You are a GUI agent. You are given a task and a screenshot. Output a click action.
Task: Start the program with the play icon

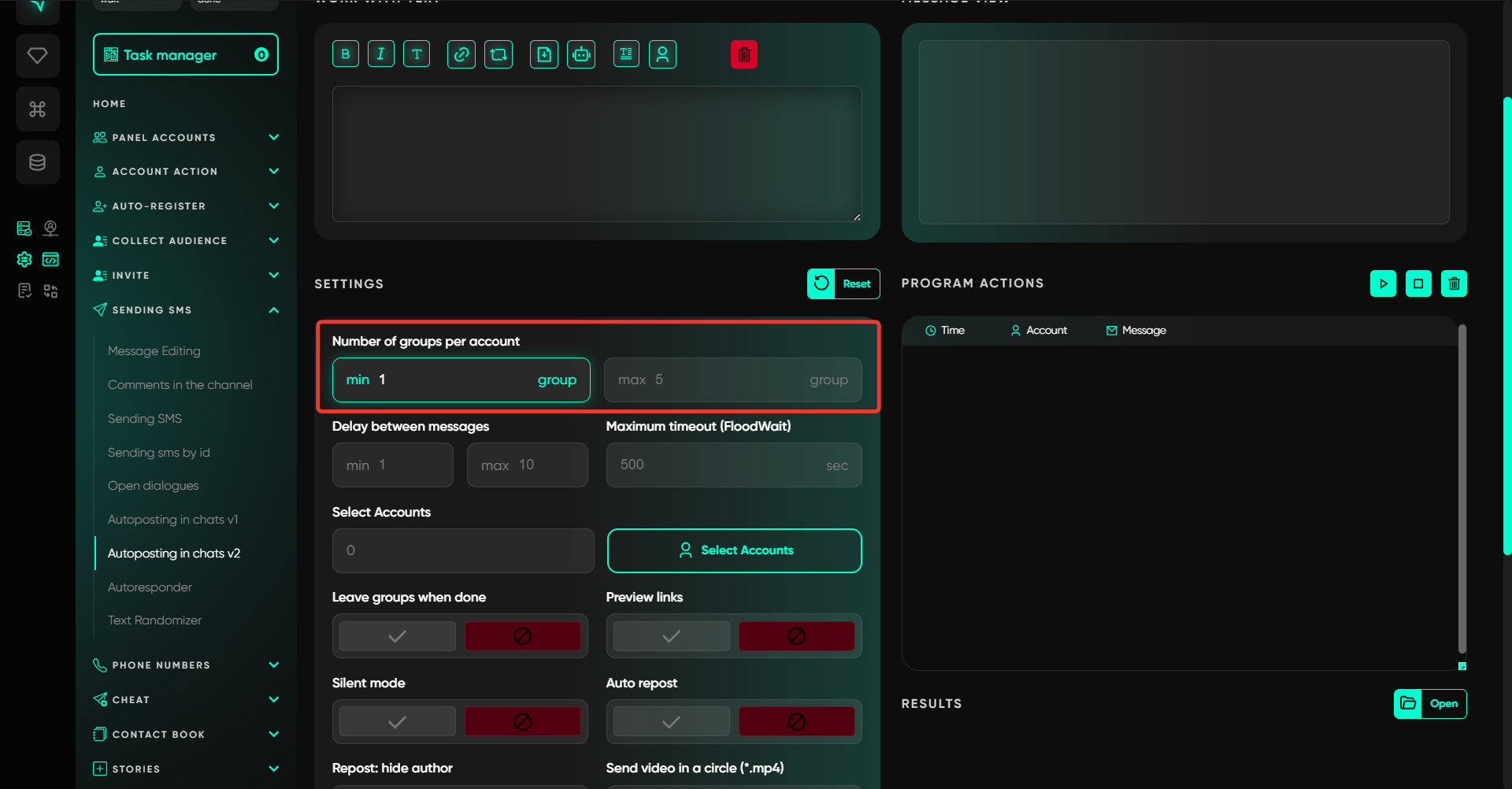pos(1383,283)
